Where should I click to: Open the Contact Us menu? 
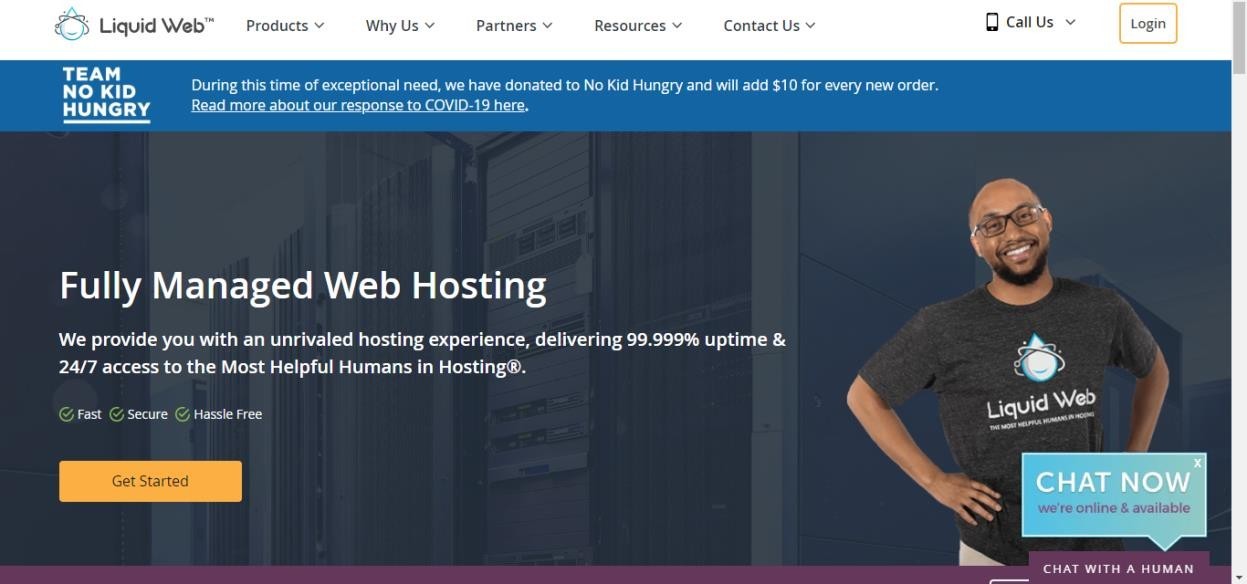(769, 25)
